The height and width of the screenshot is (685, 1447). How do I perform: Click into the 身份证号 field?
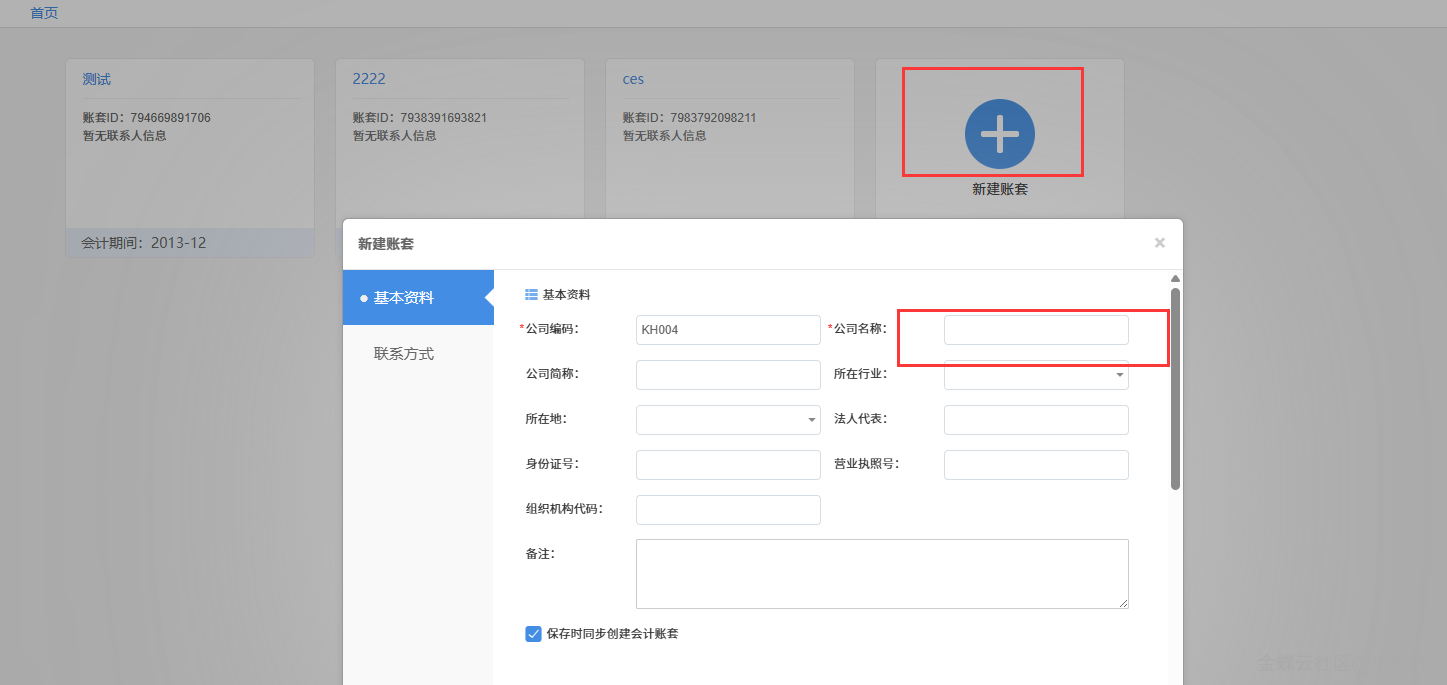[728, 465]
